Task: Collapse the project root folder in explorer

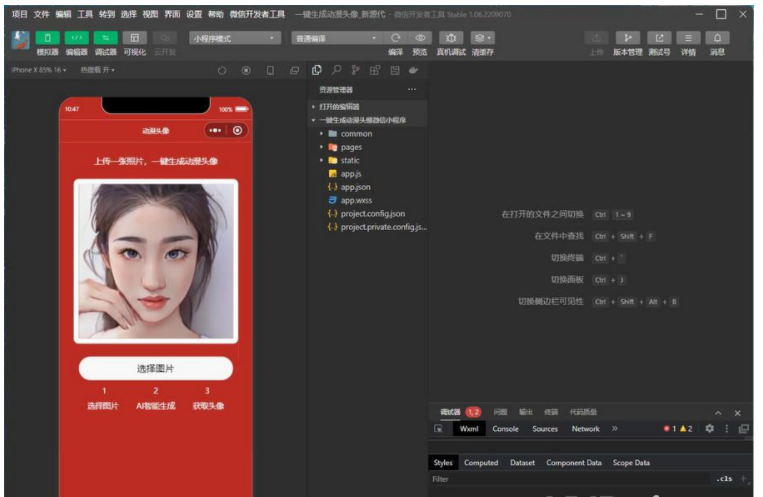Action: point(368,120)
